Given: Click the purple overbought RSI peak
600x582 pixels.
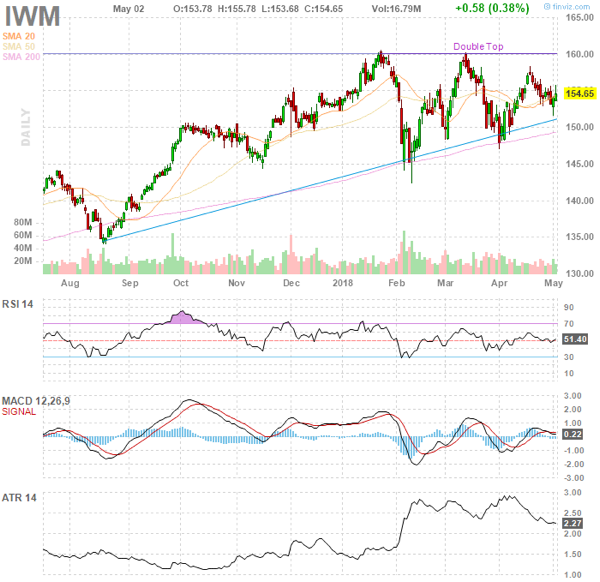Looking at the screenshot, I should coord(184,318).
